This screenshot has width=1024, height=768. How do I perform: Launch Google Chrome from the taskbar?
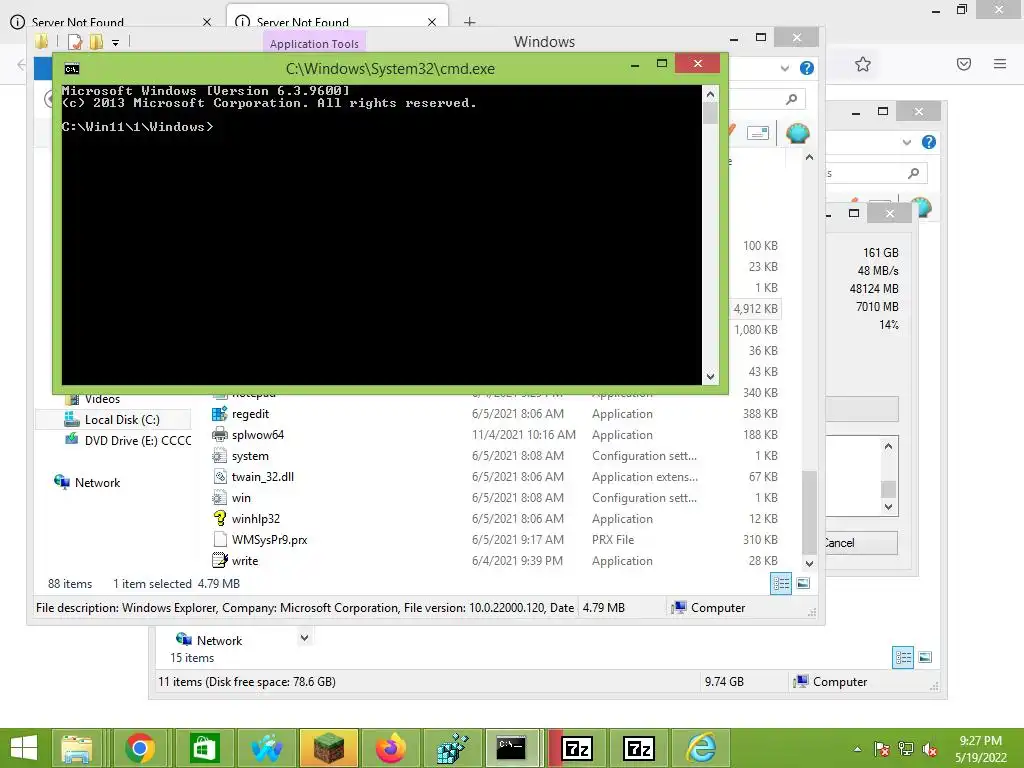(x=140, y=748)
